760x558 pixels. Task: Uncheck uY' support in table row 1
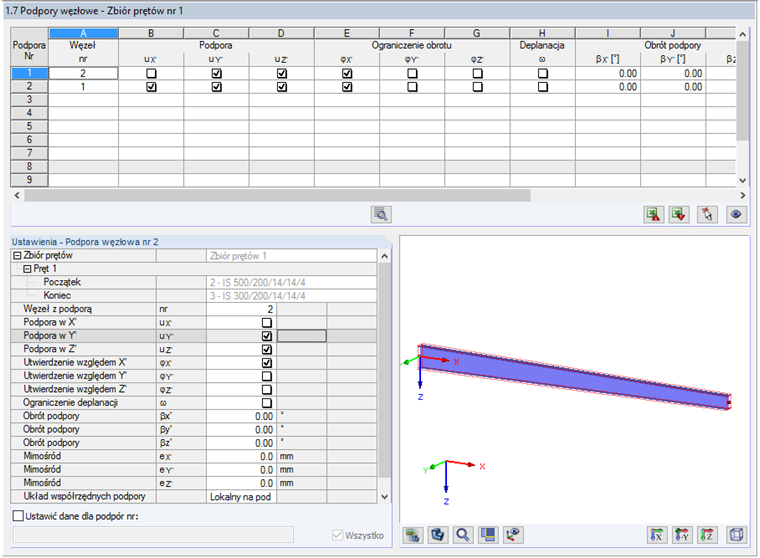(x=217, y=73)
